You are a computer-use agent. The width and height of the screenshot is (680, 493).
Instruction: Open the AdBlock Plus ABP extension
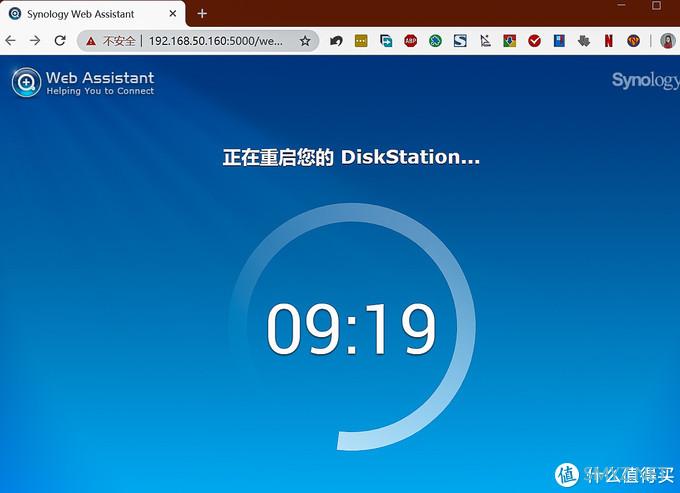[x=410, y=41]
